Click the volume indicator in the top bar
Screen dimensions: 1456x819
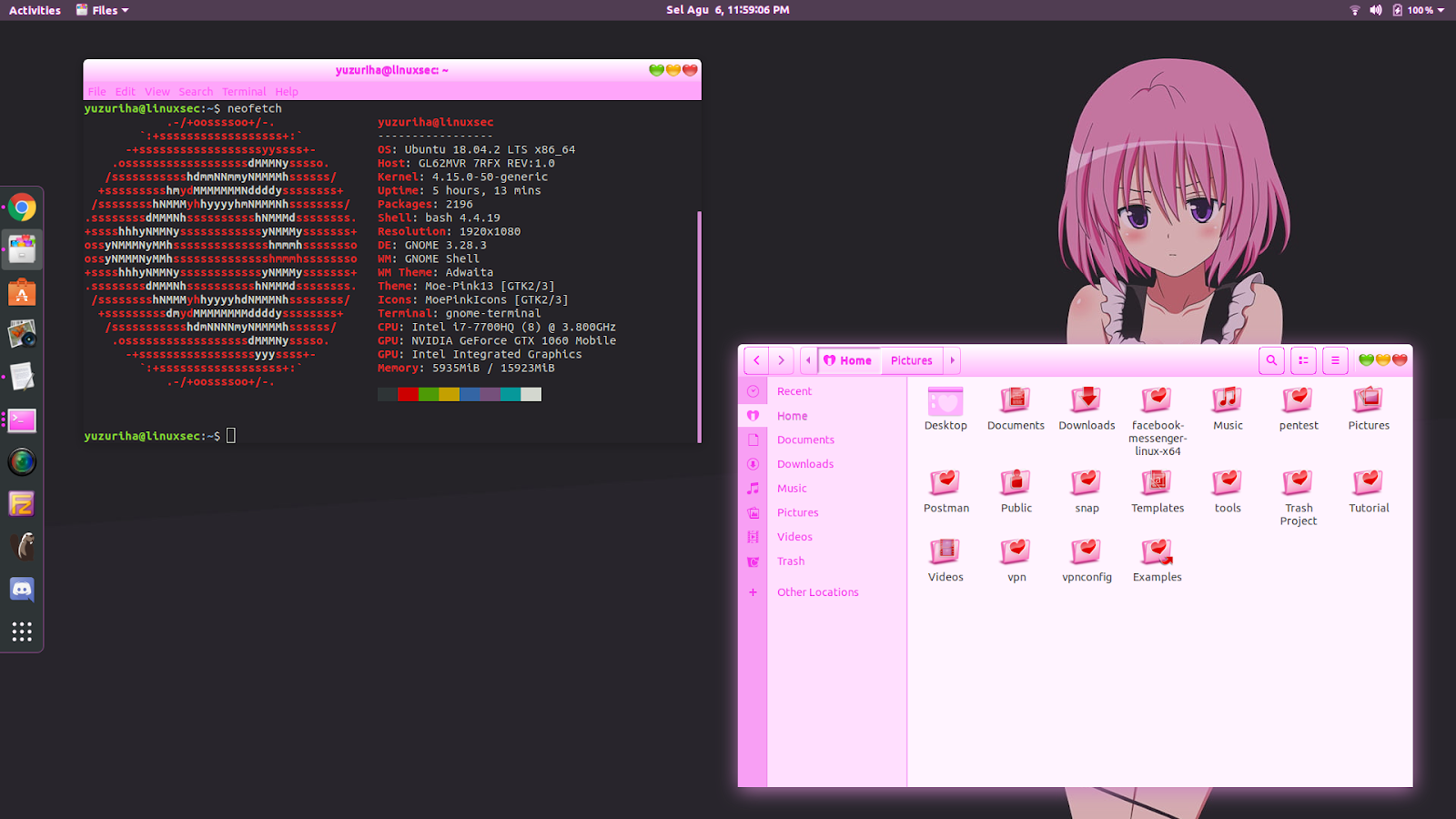click(1374, 10)
